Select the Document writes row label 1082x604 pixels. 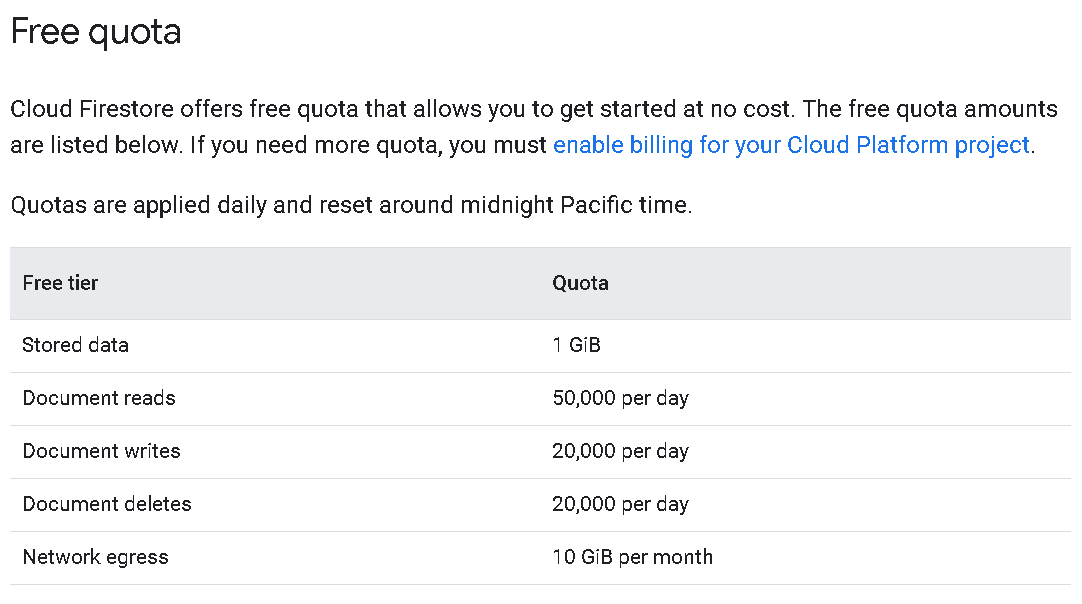(101, 451)
